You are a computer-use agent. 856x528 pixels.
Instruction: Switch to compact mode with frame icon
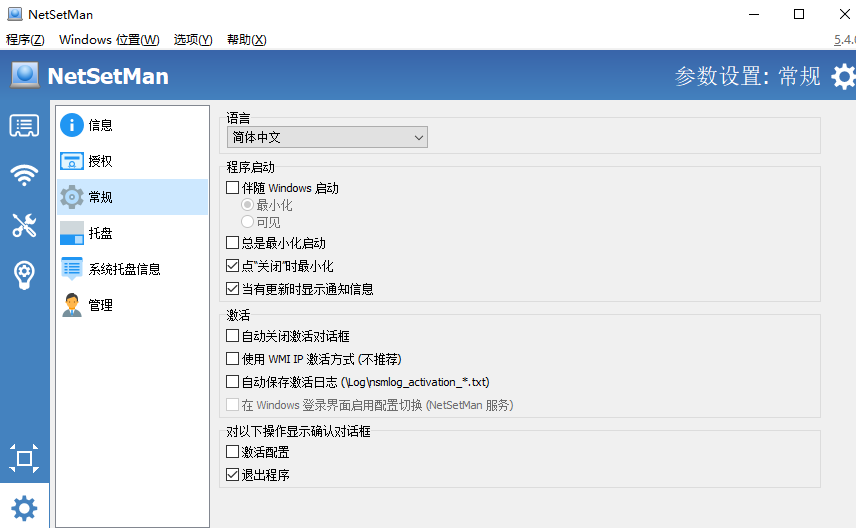pos(24,458)
